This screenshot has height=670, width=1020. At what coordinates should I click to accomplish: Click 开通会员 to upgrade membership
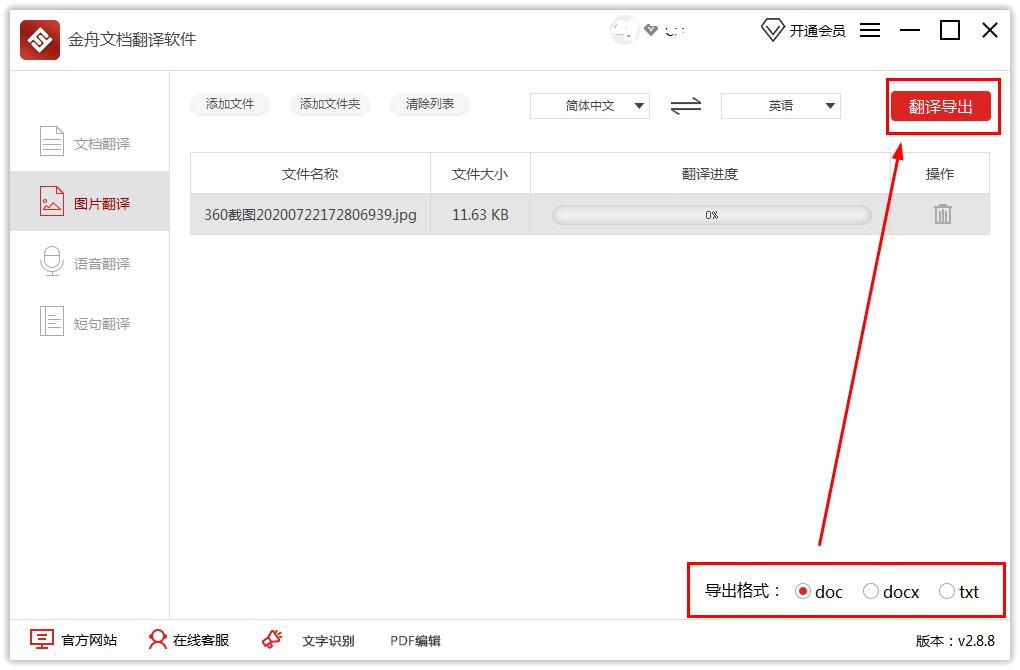point(816,30)
